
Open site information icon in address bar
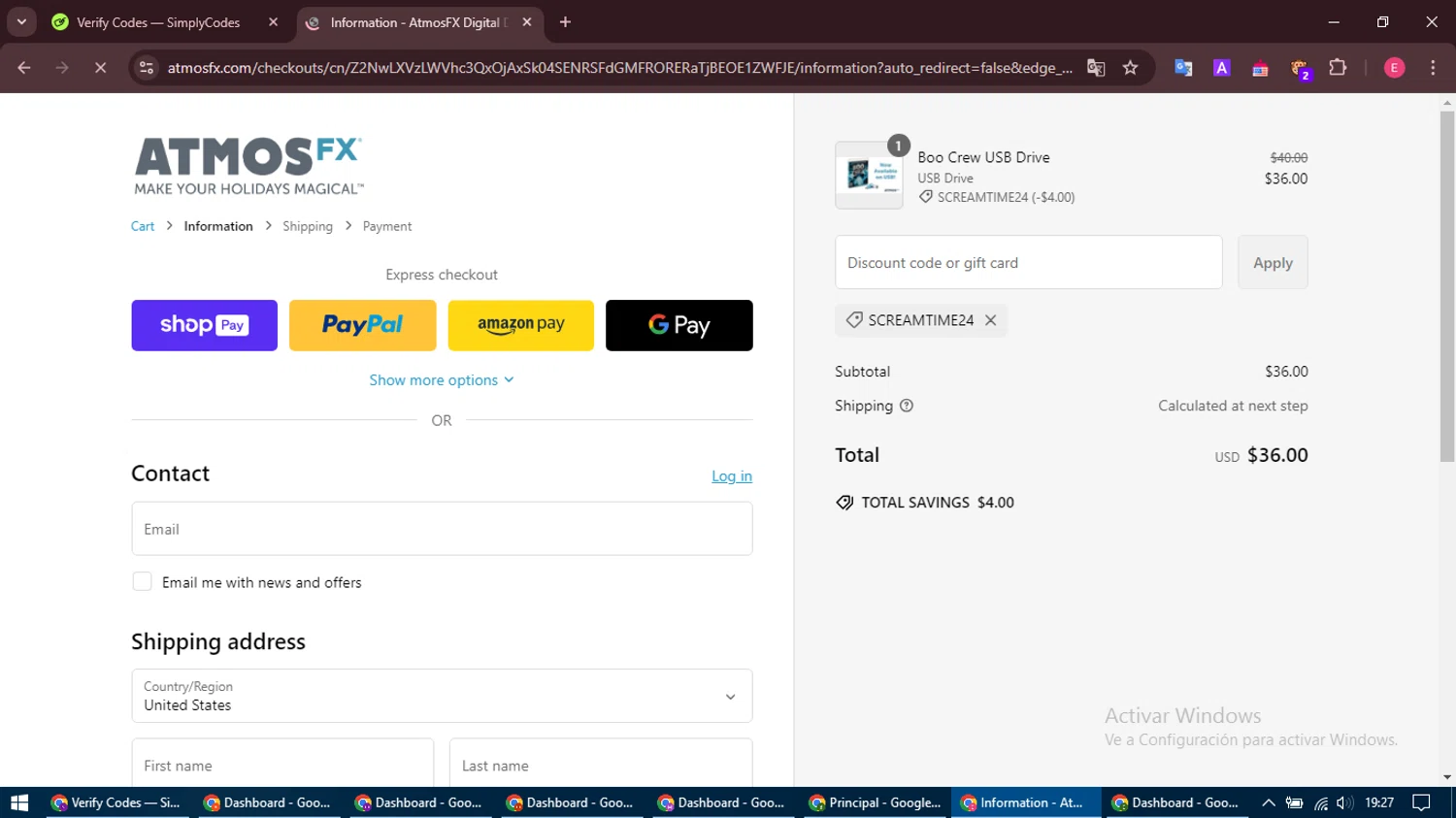[147, 68]
